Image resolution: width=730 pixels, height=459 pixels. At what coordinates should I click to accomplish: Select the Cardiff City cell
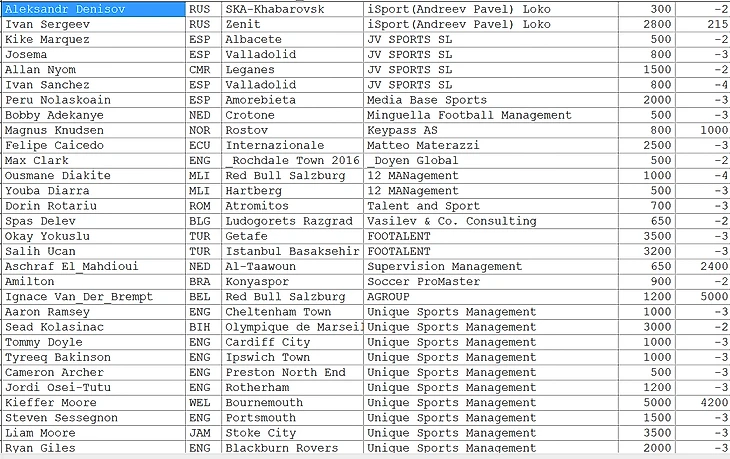click(292, 342)
